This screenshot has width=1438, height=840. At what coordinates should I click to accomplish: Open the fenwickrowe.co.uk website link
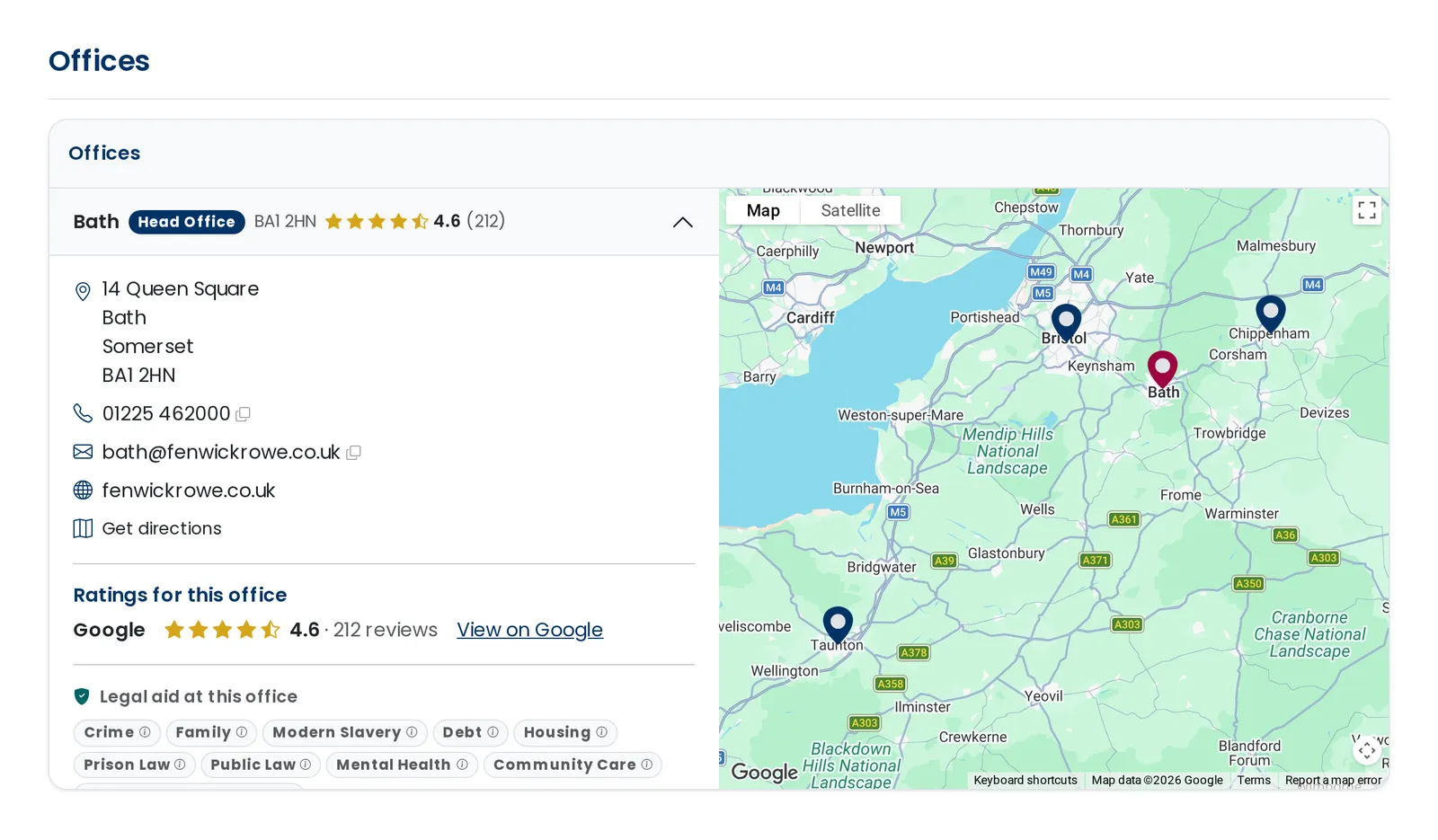tap(188, 491)
